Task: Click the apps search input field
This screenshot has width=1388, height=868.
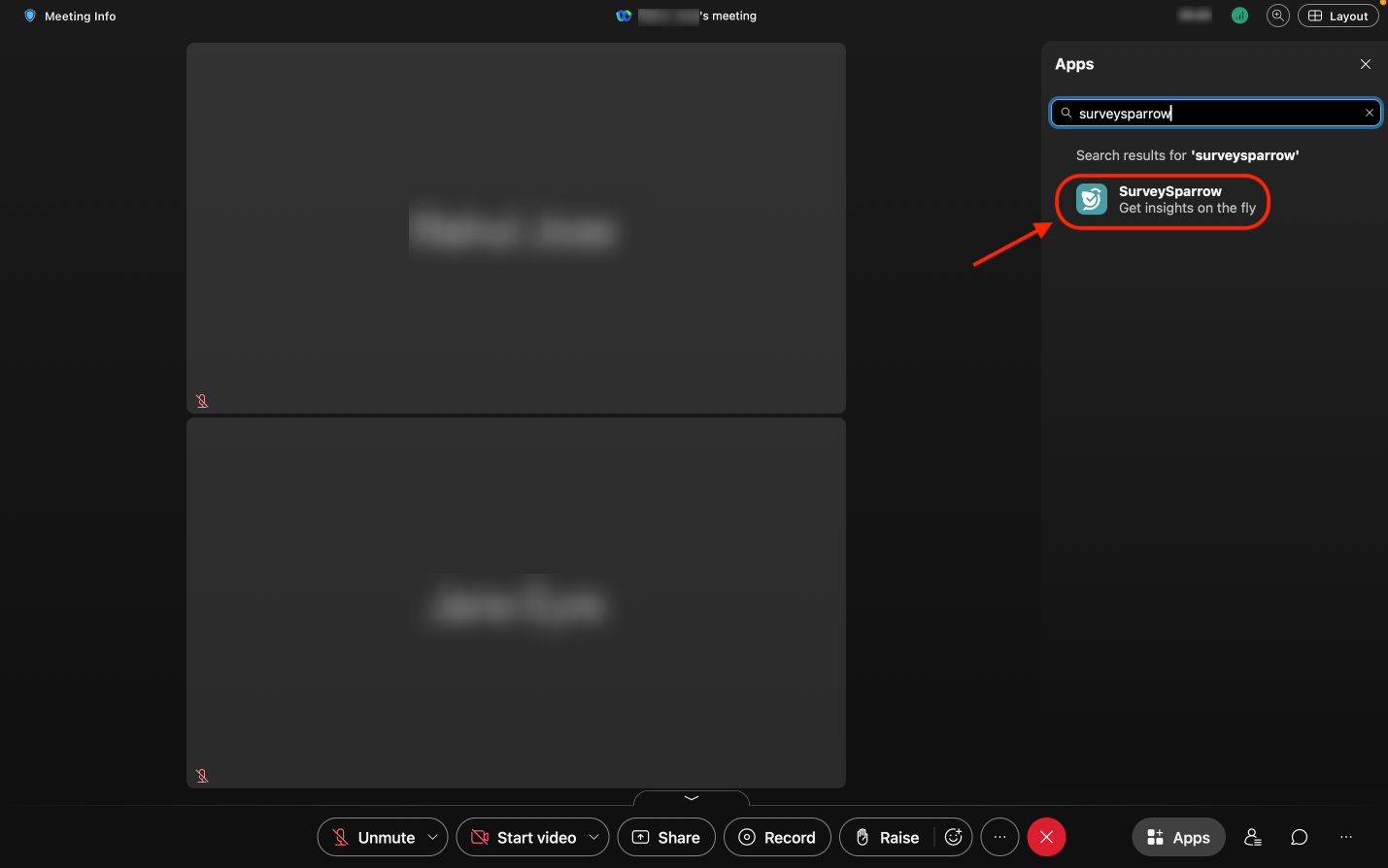Action: (1214, 114)
